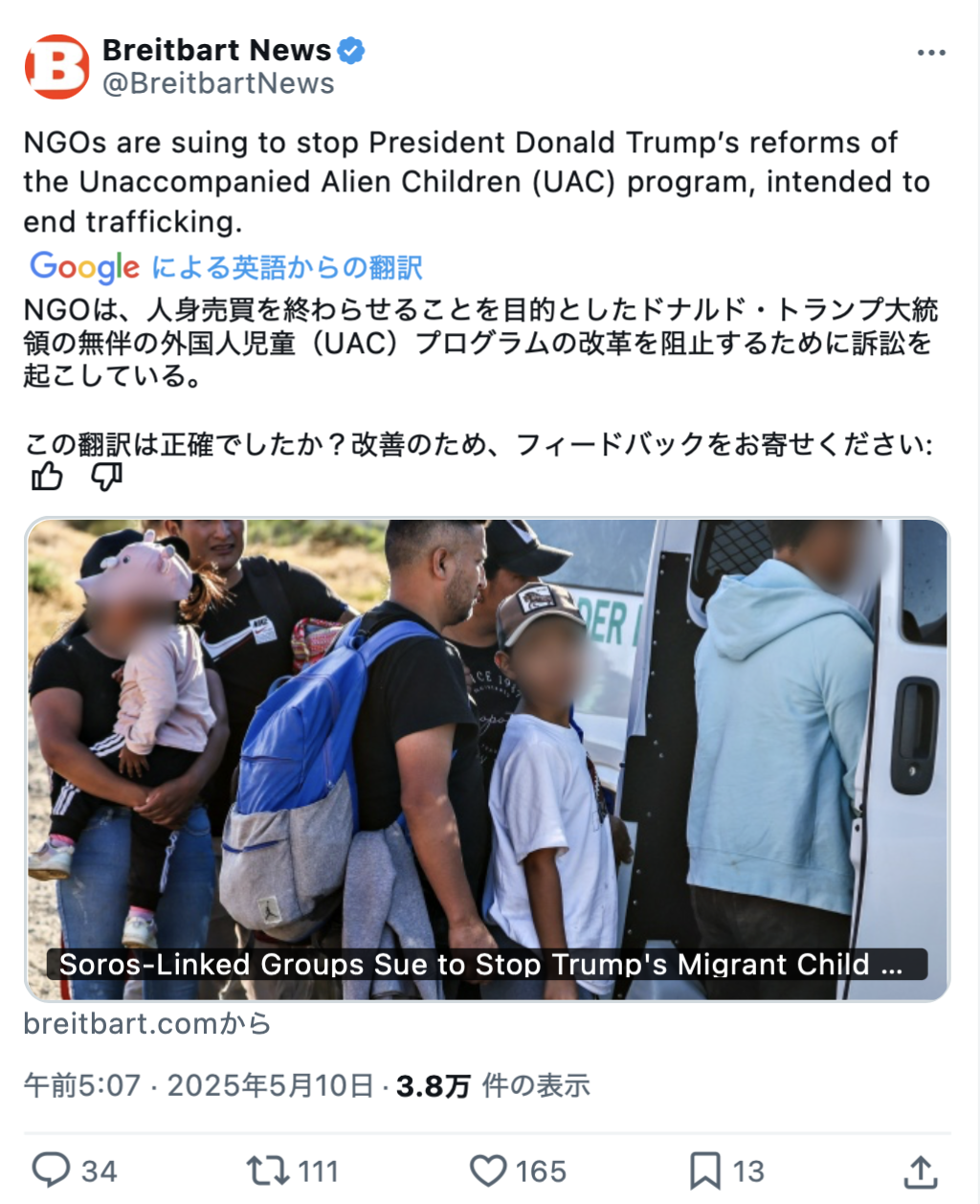Open the breitbart.com source link
Image resolution: width=980 pixels, height=1204 pixels.
tap(147, 1024)
